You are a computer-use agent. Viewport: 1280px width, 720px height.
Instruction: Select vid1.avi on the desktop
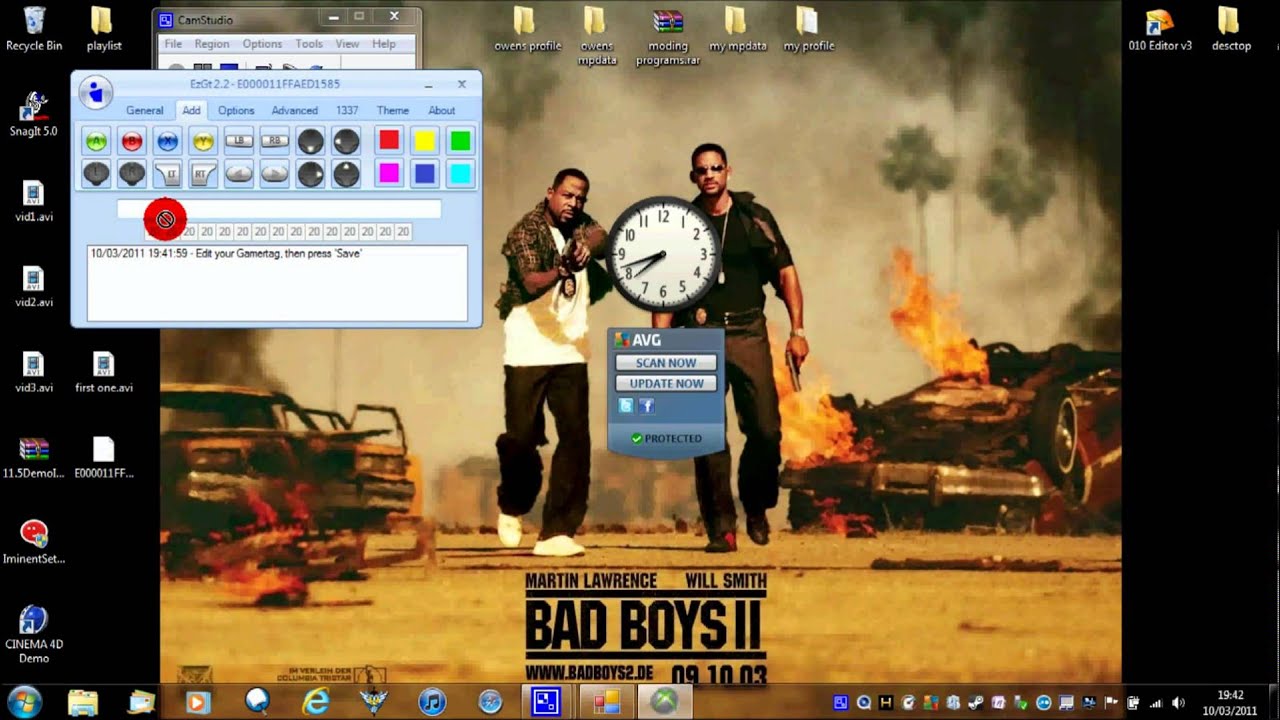34,201
